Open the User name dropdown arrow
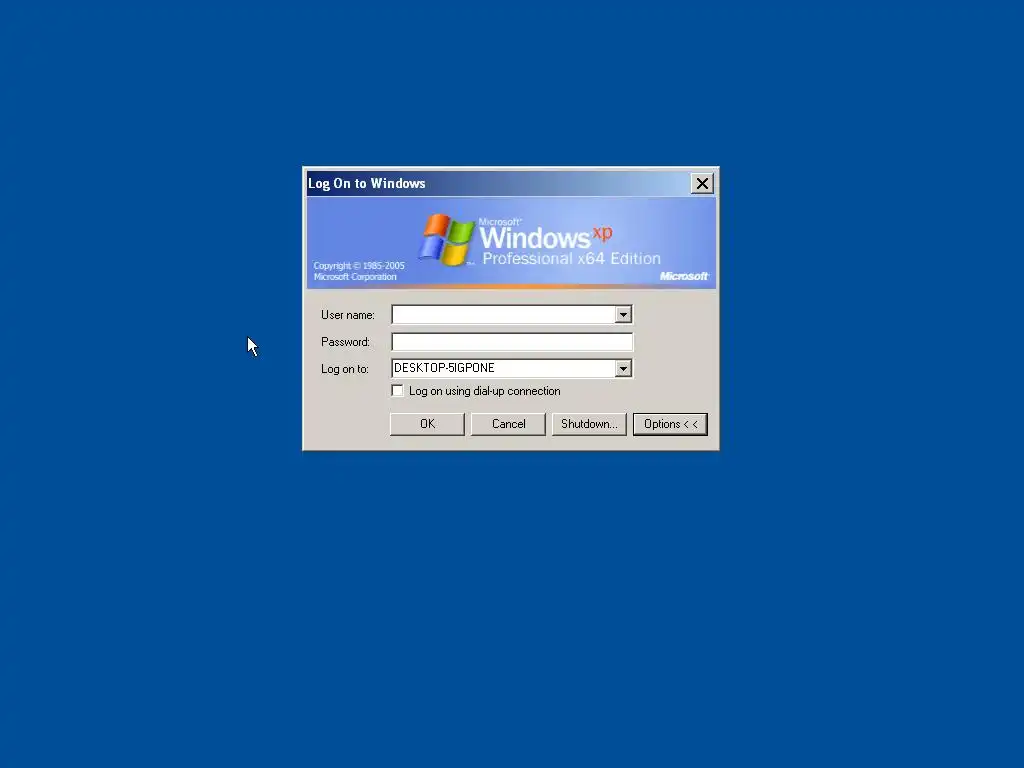1024x768 pixels. (623, 315)
